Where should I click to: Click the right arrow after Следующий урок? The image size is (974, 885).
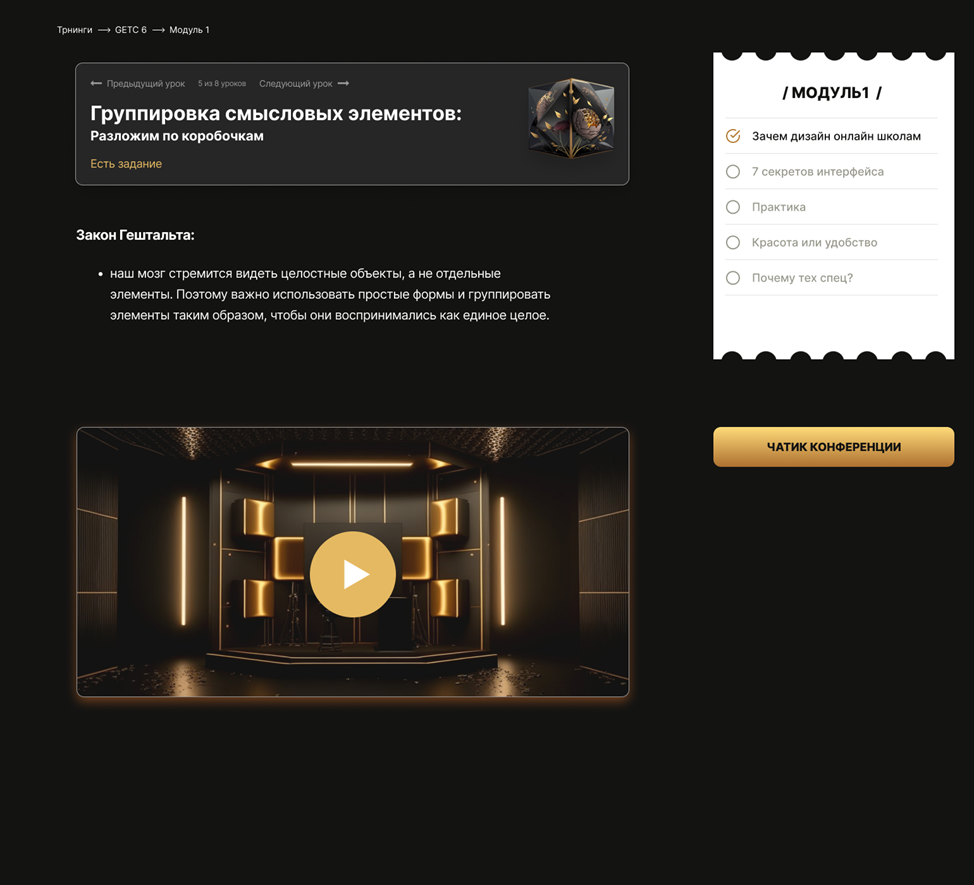tap(343, 83)
